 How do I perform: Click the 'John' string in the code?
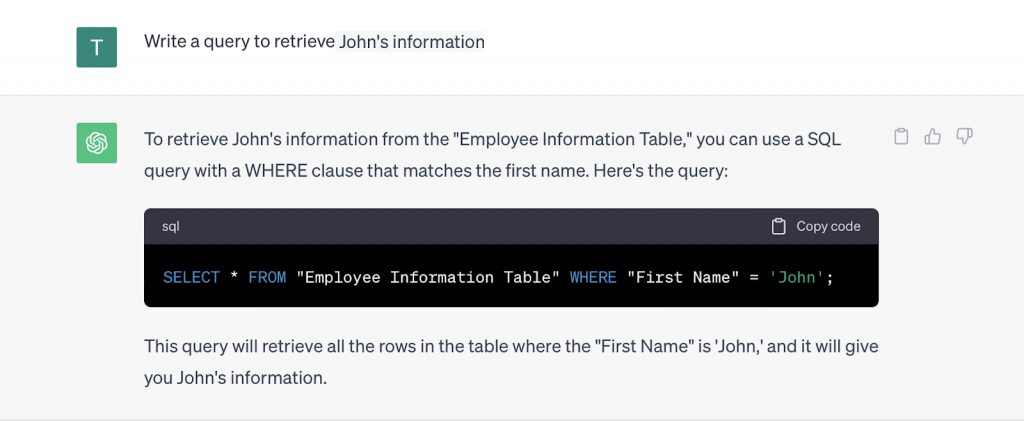(x=797, y=277)
